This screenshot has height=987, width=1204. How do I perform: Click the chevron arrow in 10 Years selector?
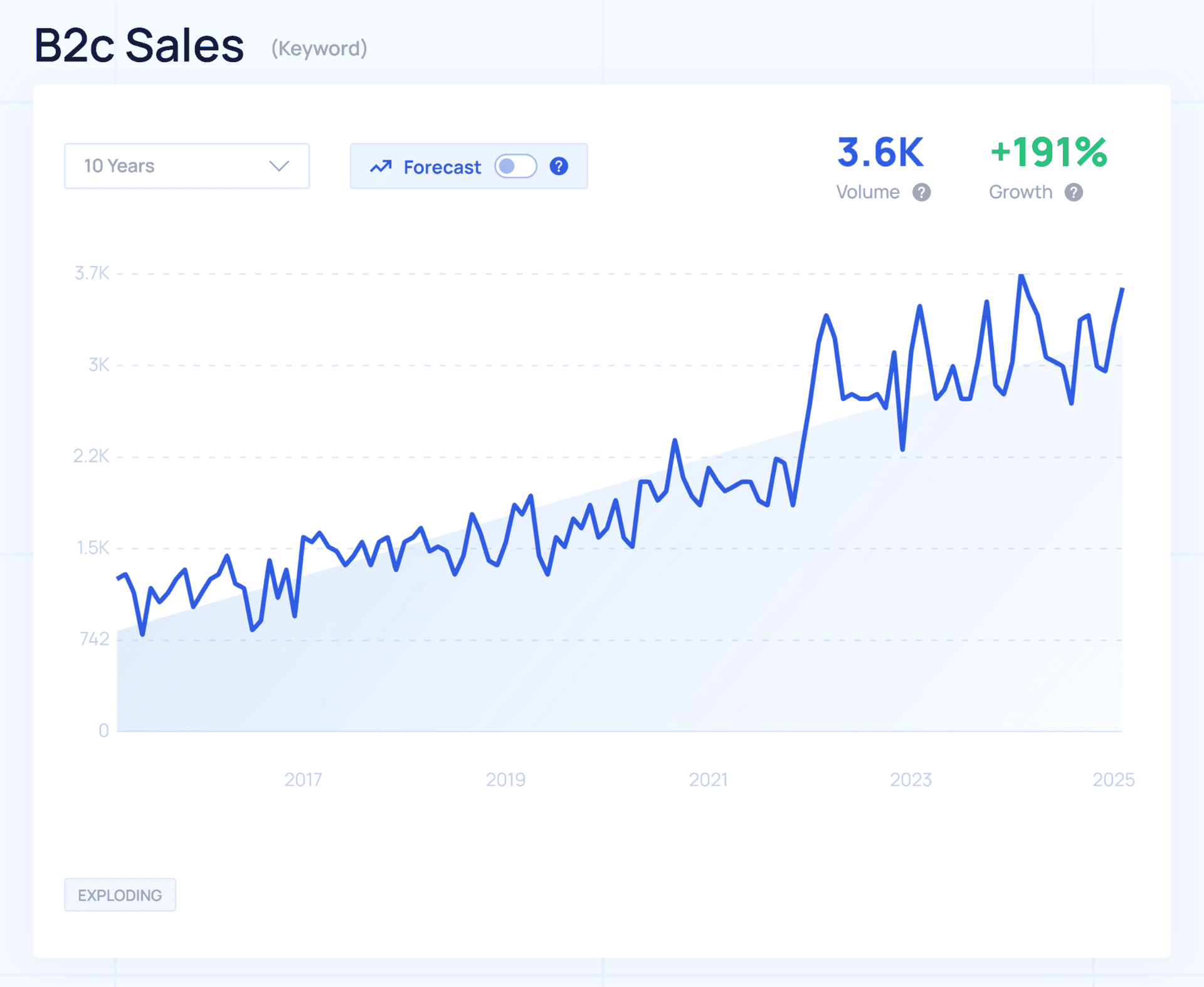(x=279, y=166)
